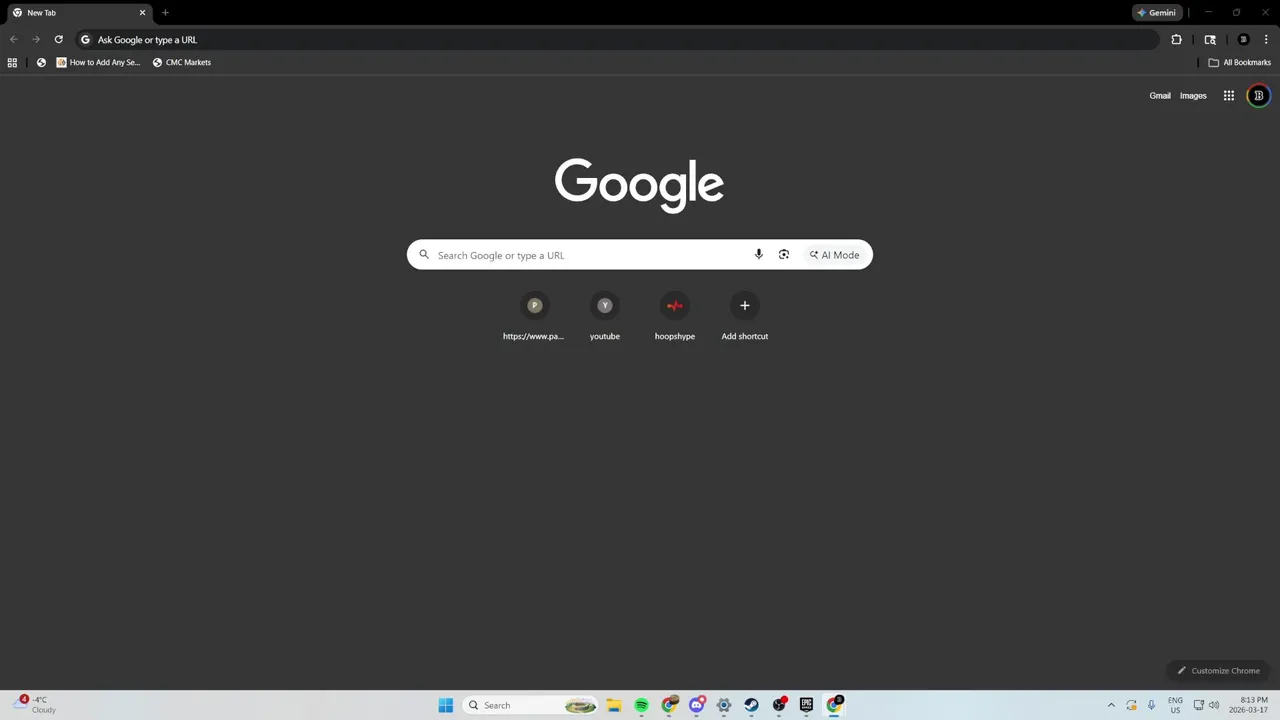Open the https://www.pa... shortcut tile

(x=534, y=317)
